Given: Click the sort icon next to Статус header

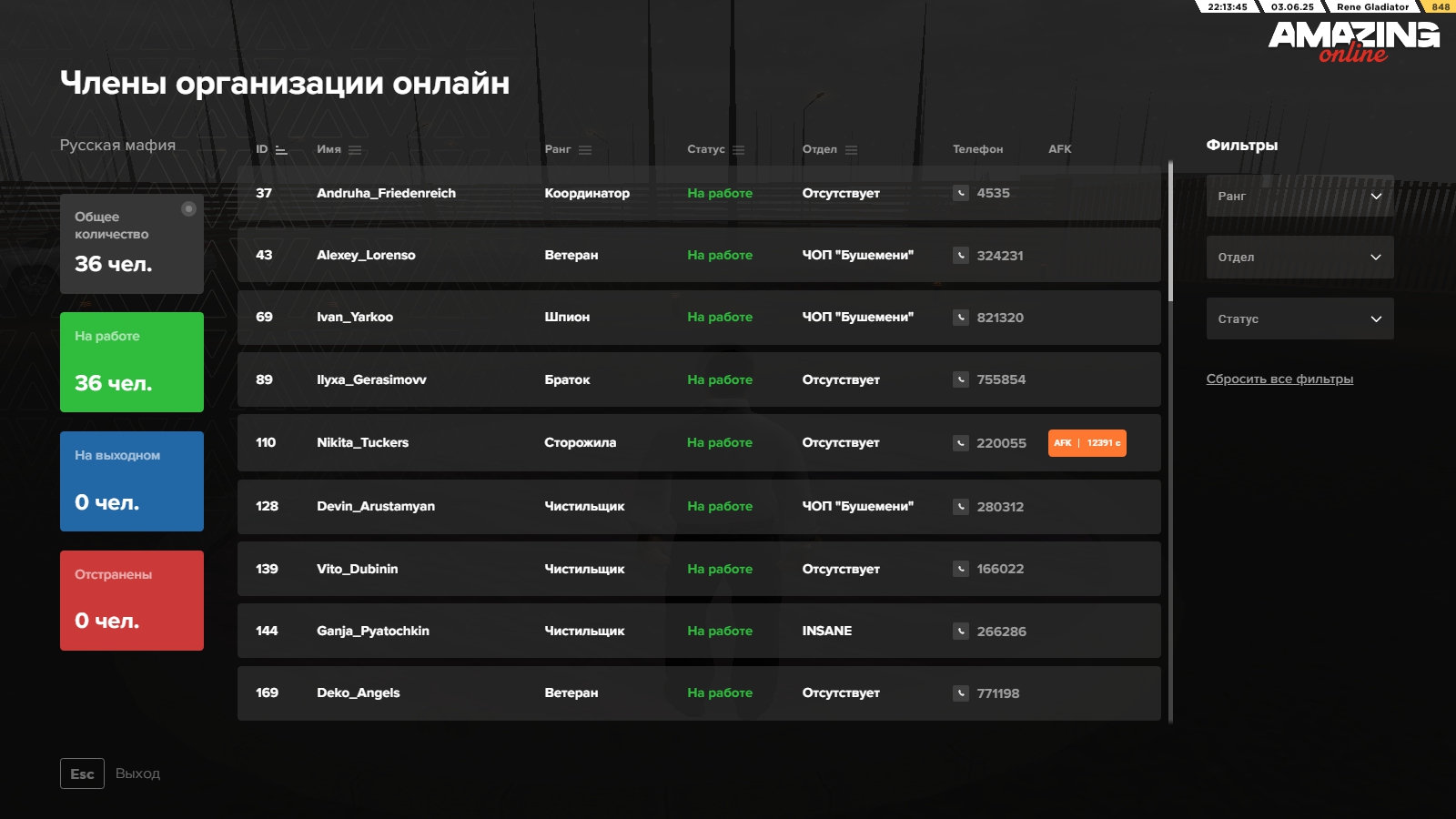Looking at the screenshot, I should click(738, 150).
